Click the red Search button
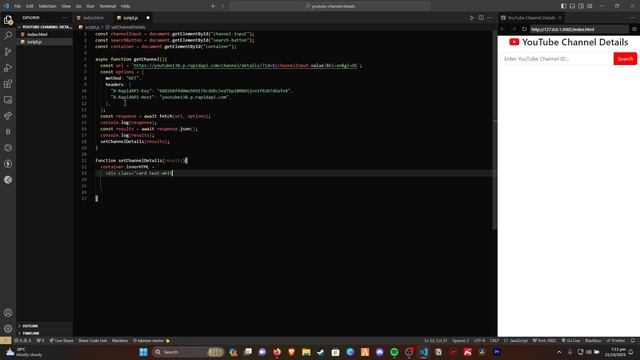The width and height of the screenshot is (640, 360). (x=625, y=59)
